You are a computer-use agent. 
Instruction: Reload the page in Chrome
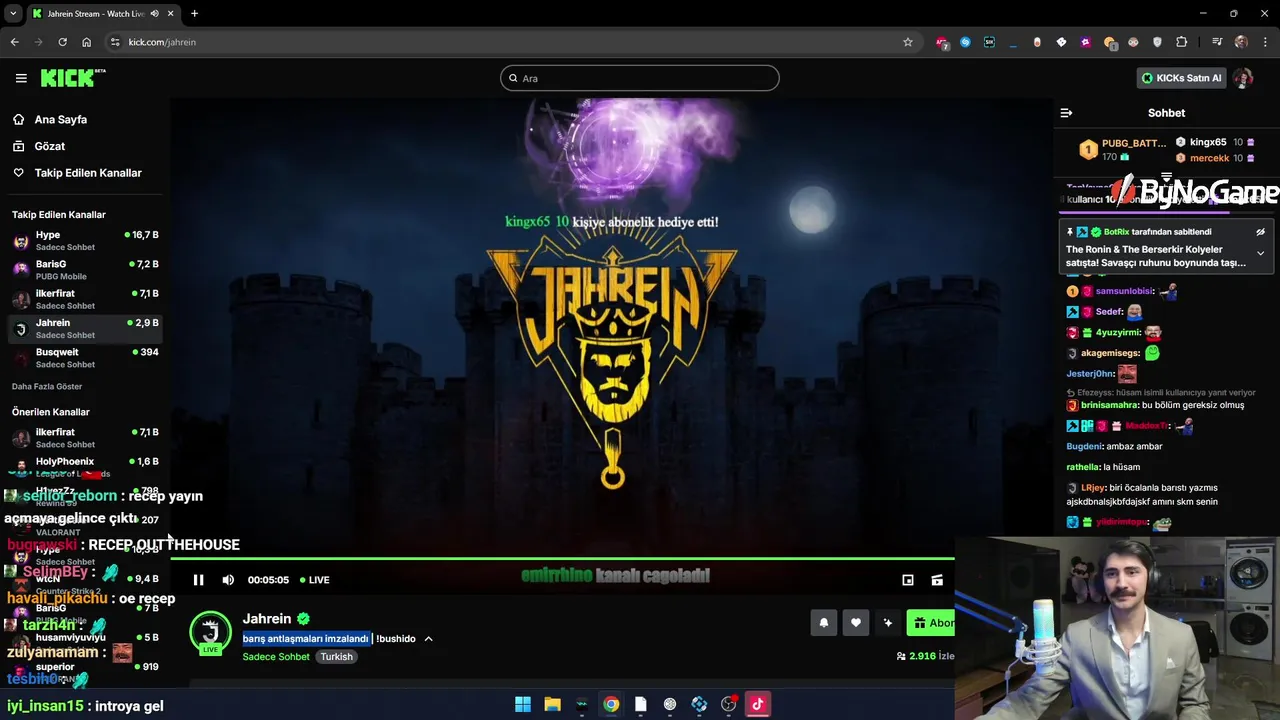click(62, 42)
